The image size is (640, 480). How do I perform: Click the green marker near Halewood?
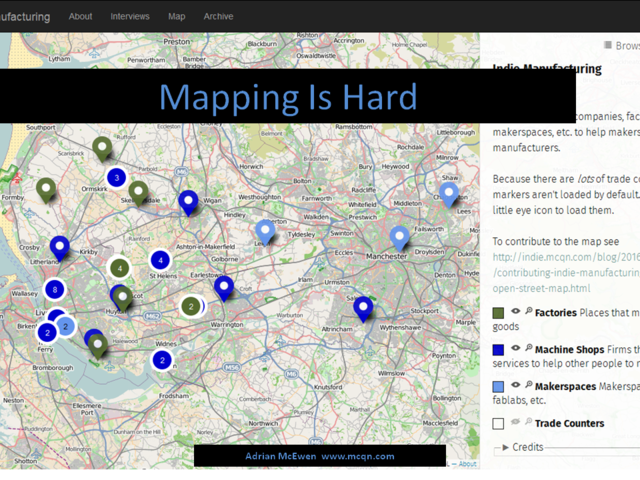point(98,347)
